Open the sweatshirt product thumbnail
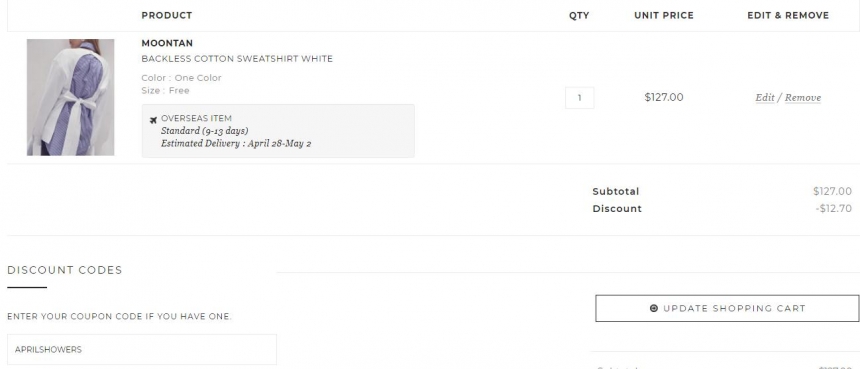 (x=71, y=97)
